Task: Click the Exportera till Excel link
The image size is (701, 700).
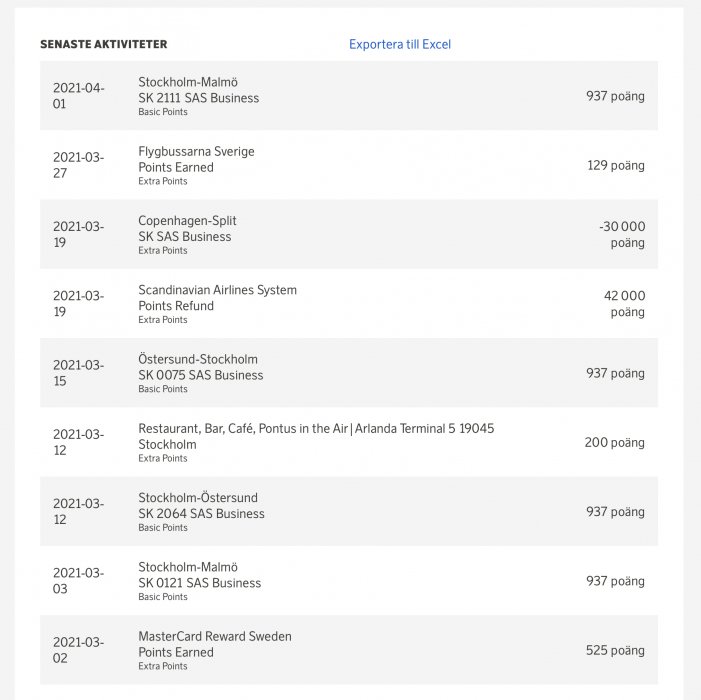Action: coord(400,44)
